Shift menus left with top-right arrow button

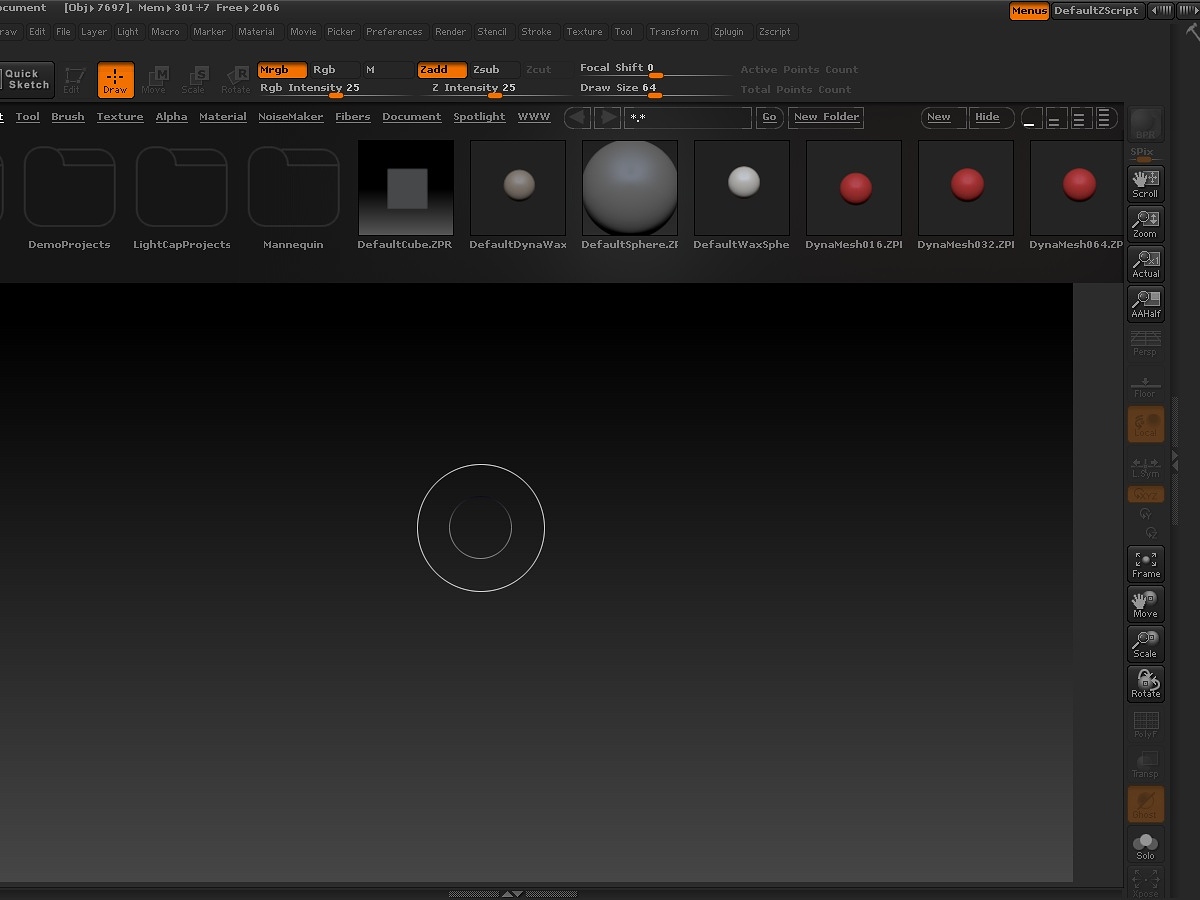tap(1160, 10)
